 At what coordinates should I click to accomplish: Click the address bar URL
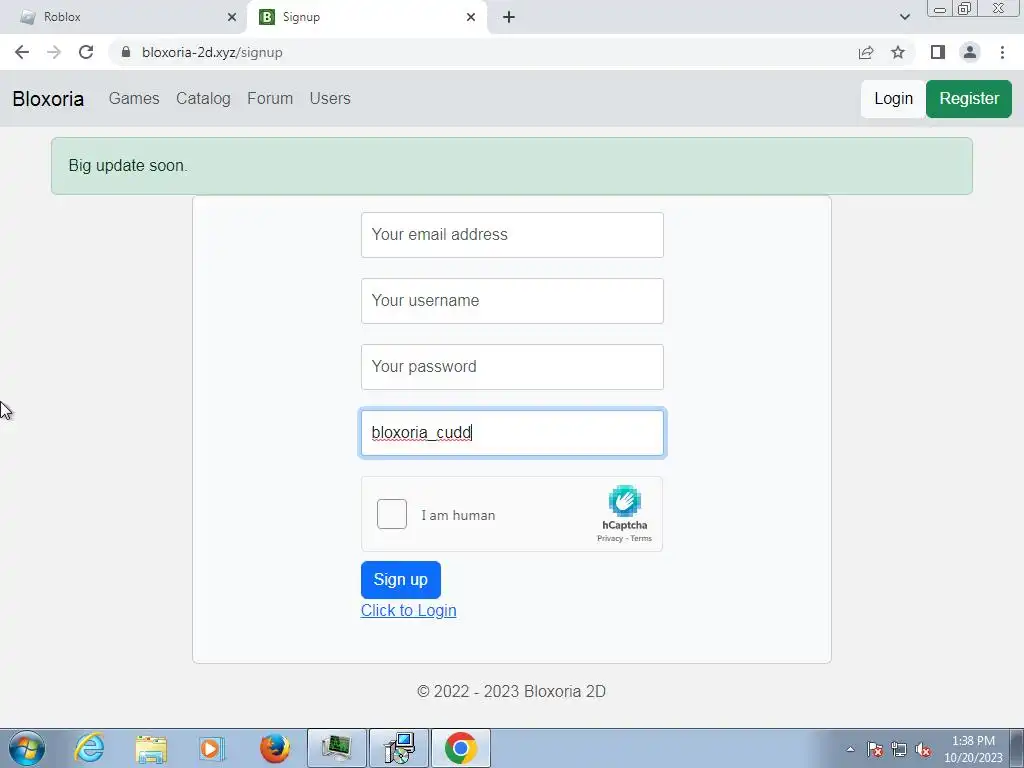(212, 52)
